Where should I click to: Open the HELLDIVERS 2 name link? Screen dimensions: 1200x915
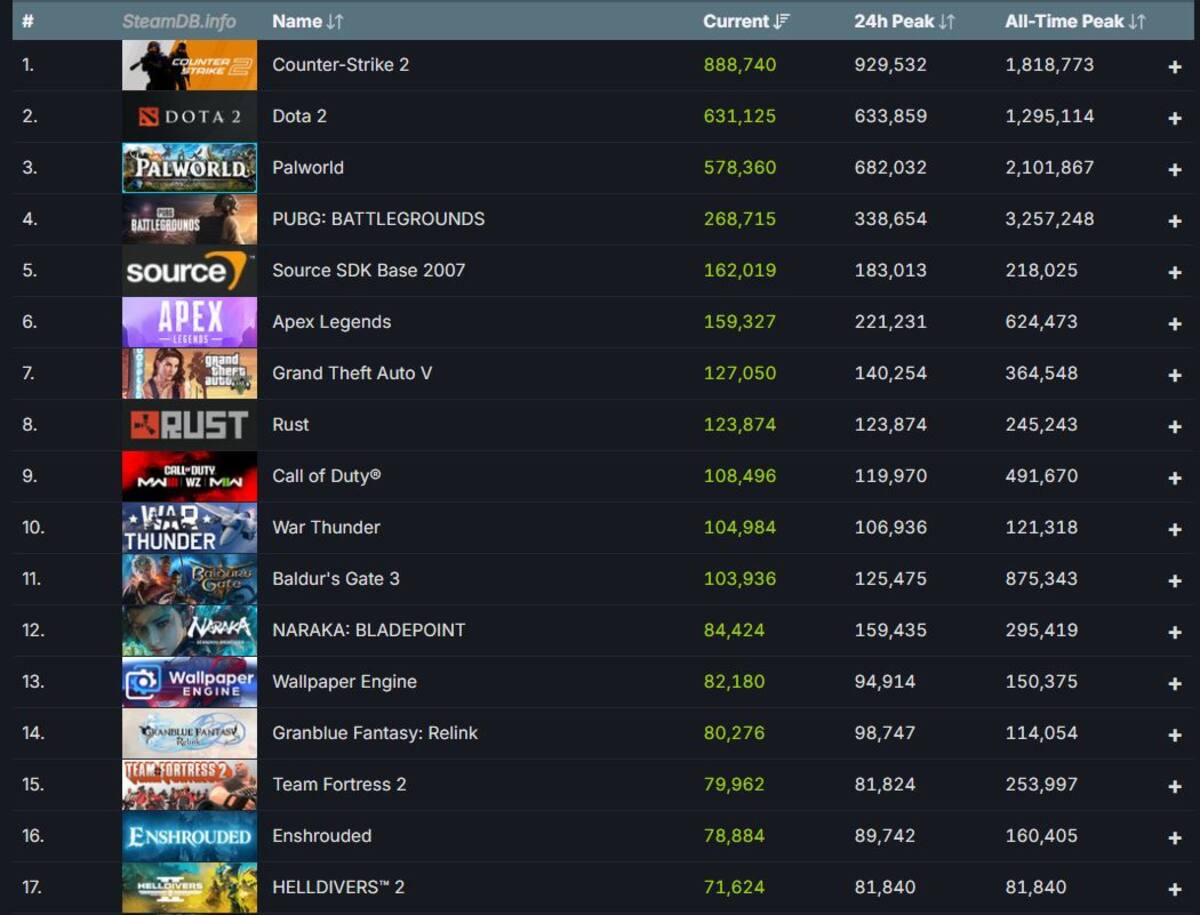click(338, 888)
